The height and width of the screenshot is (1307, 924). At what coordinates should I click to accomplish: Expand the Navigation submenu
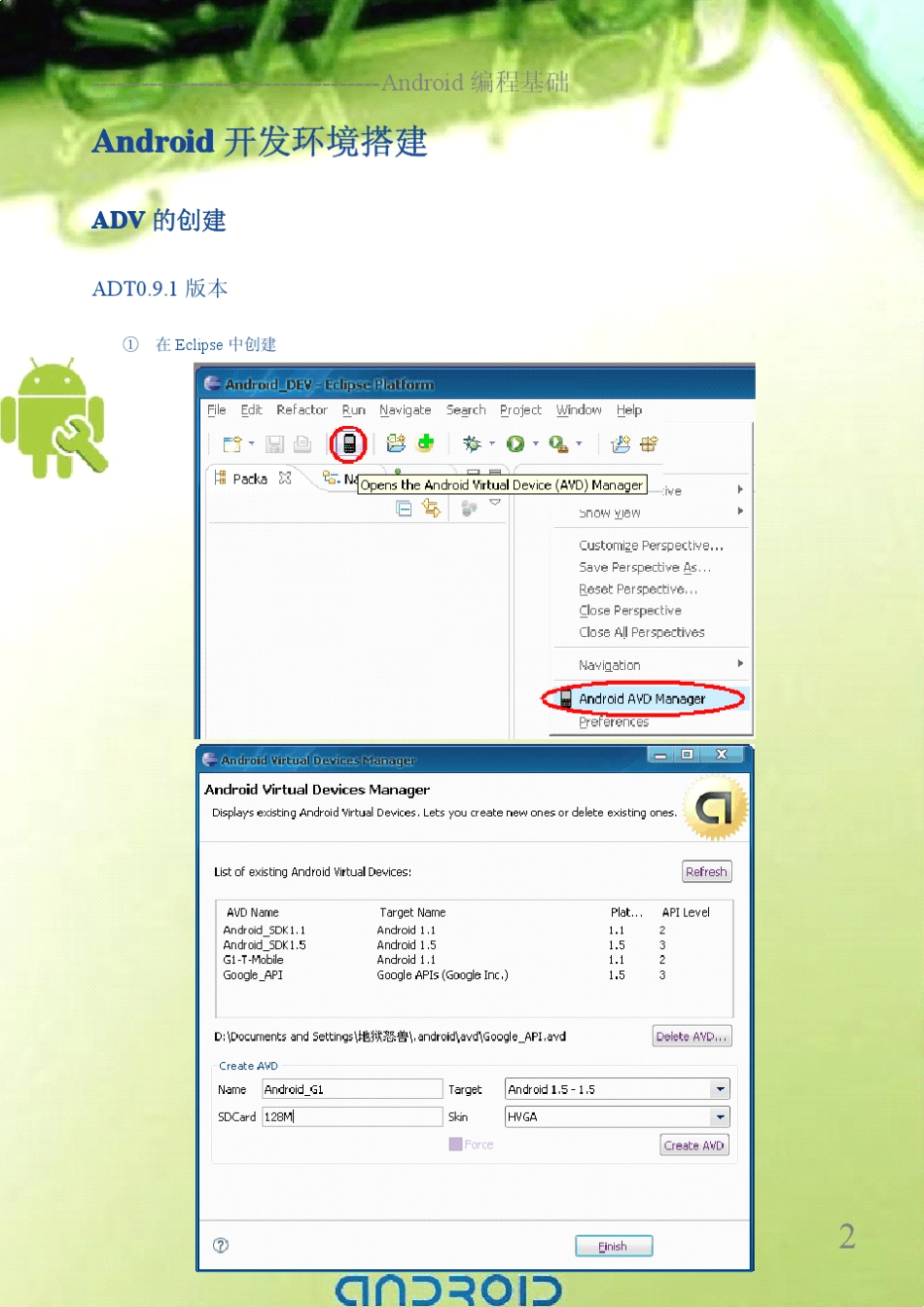click(740, 663)
